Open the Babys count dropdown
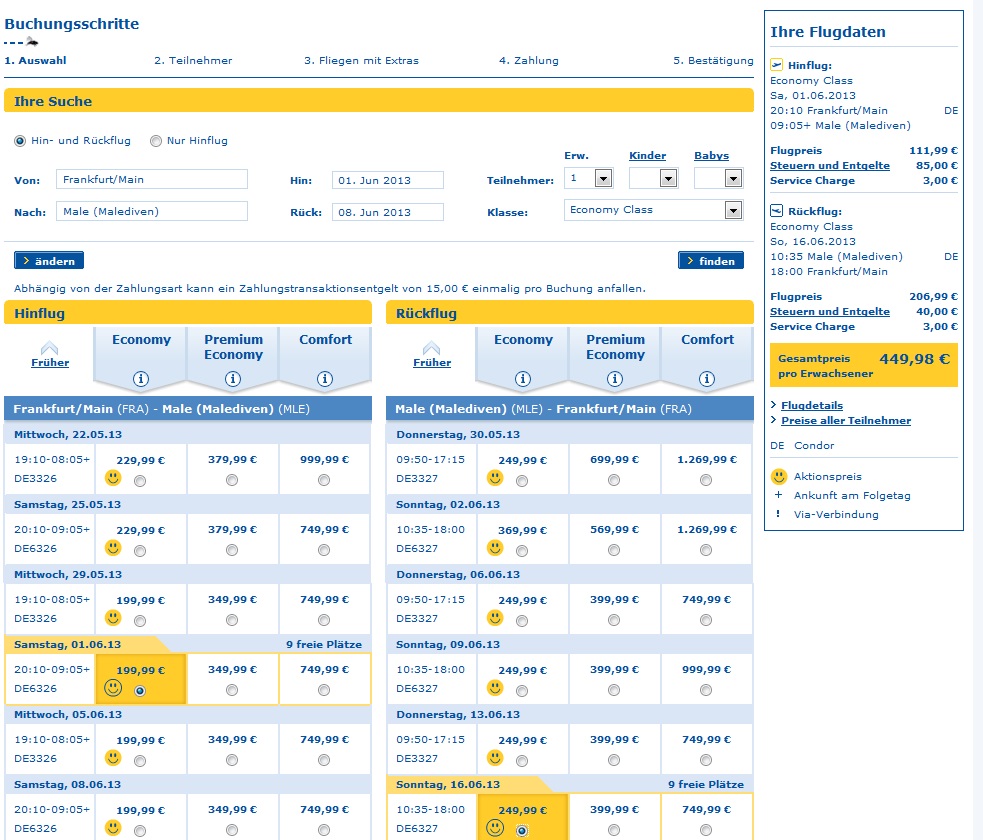Viewport: 983px width, 840px height. point(733,179)
